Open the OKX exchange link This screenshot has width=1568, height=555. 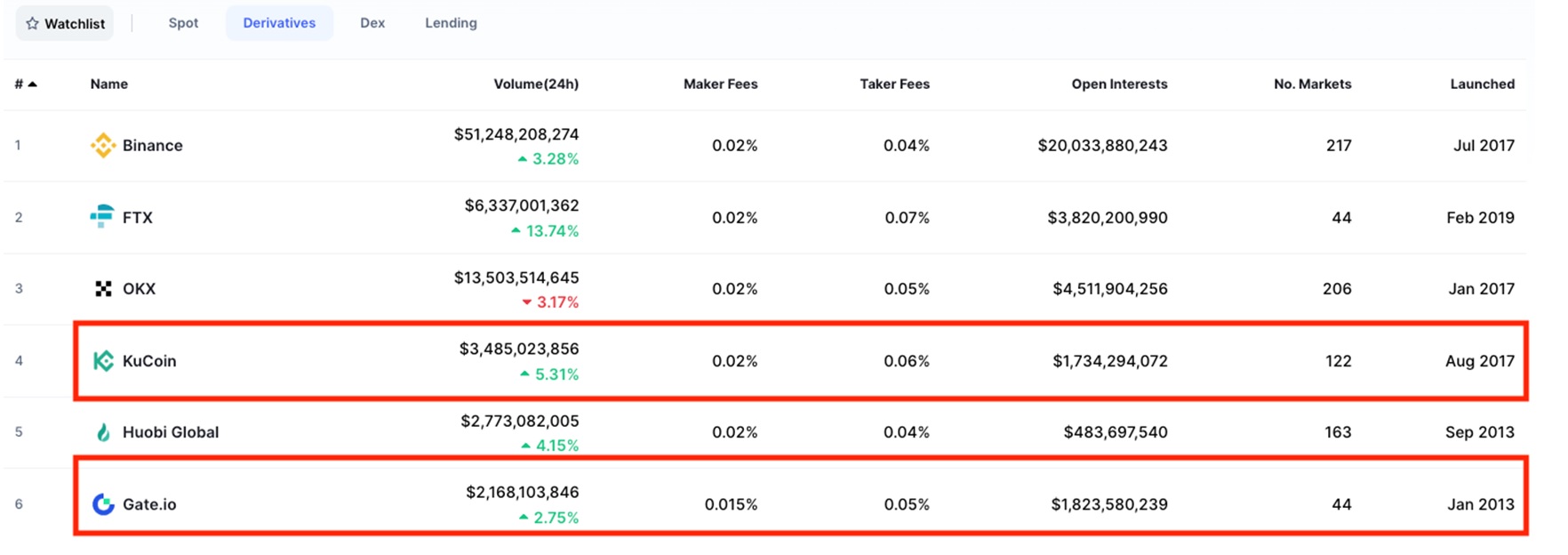(x=139, y=289)
